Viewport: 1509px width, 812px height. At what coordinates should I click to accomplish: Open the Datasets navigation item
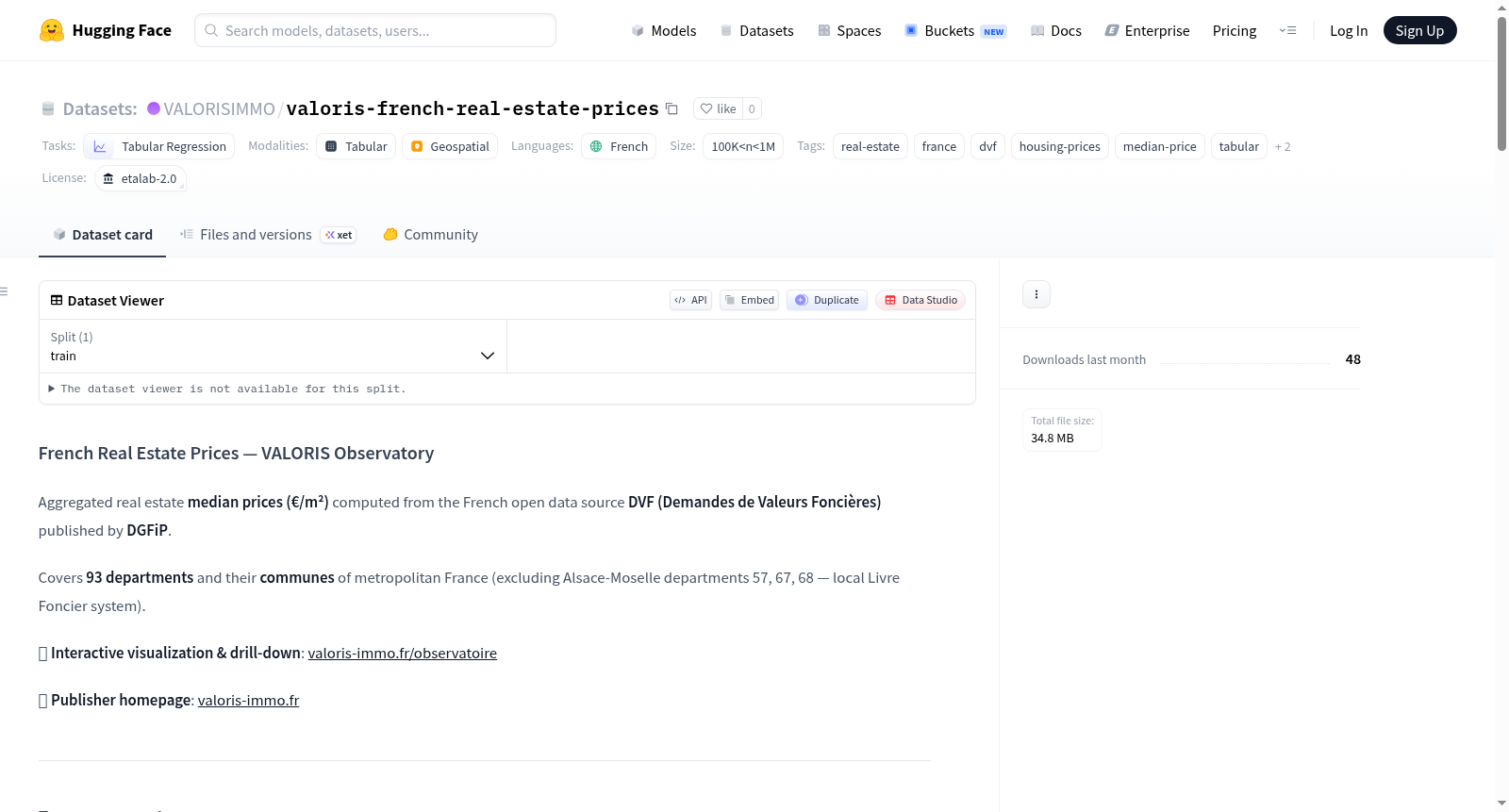[756, 30]
